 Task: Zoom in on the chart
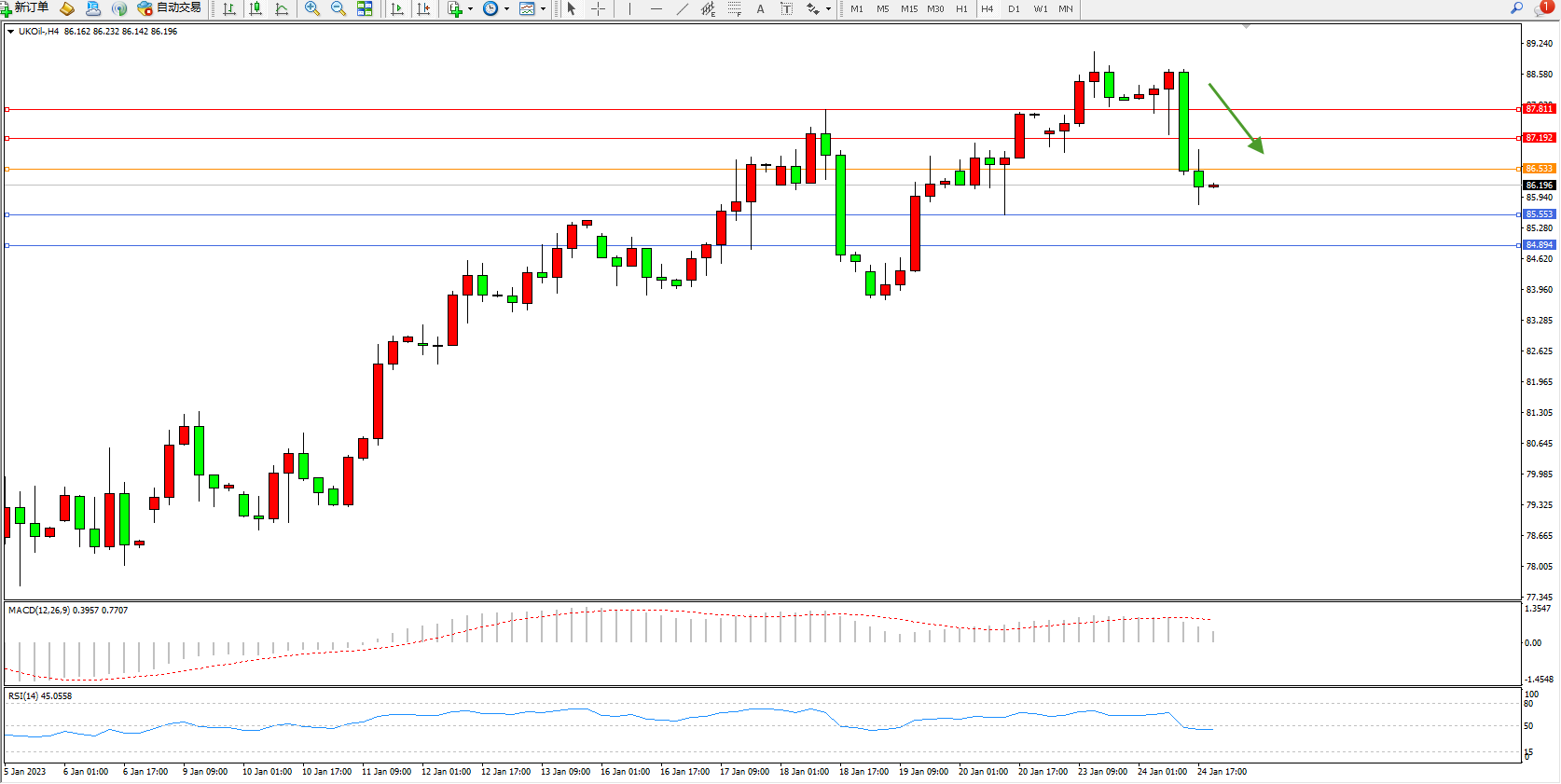(x=312, y=8)
